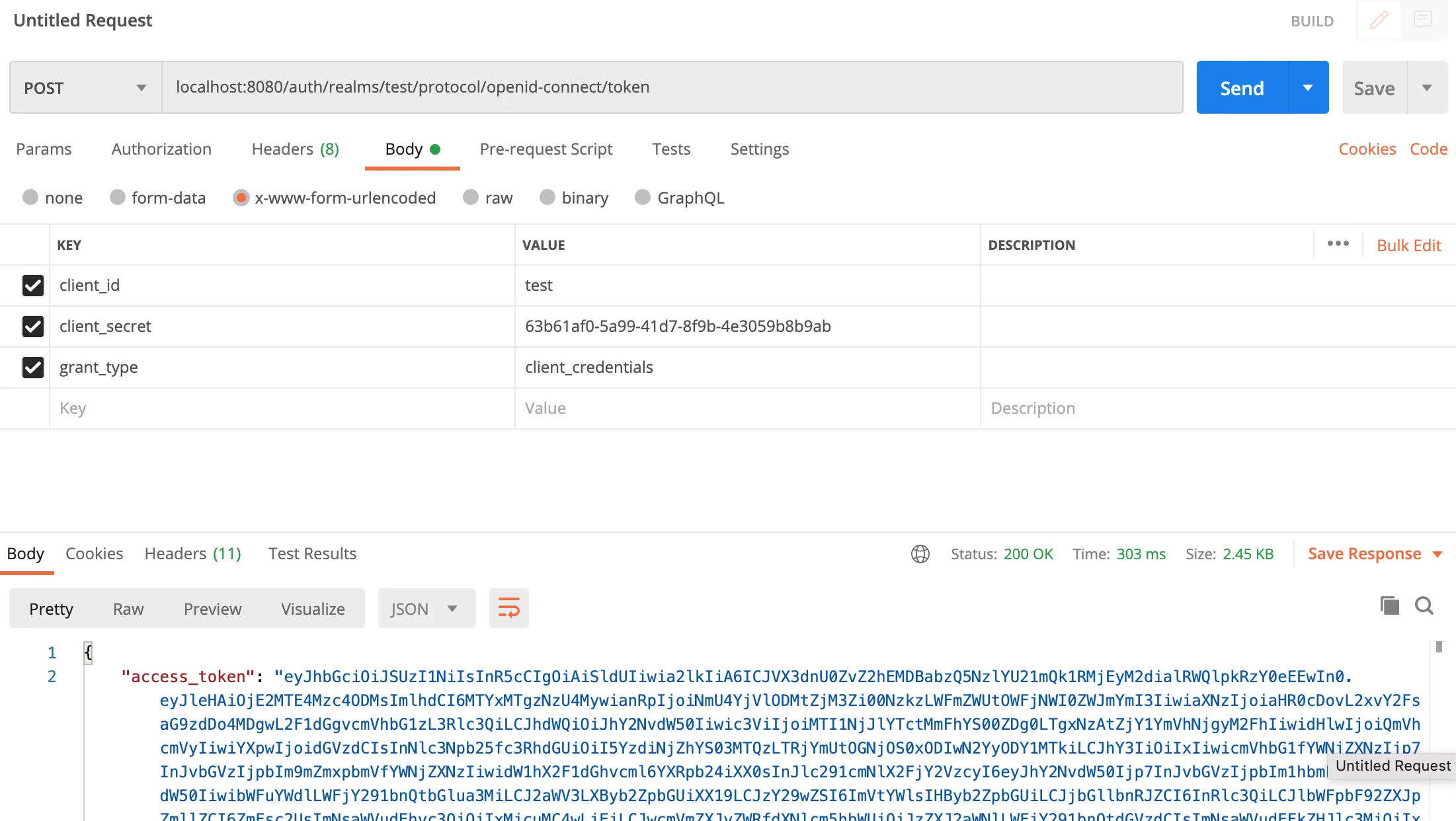Open the response Headers (11) tab
The image size is (1456, 821).
point(192,554)
